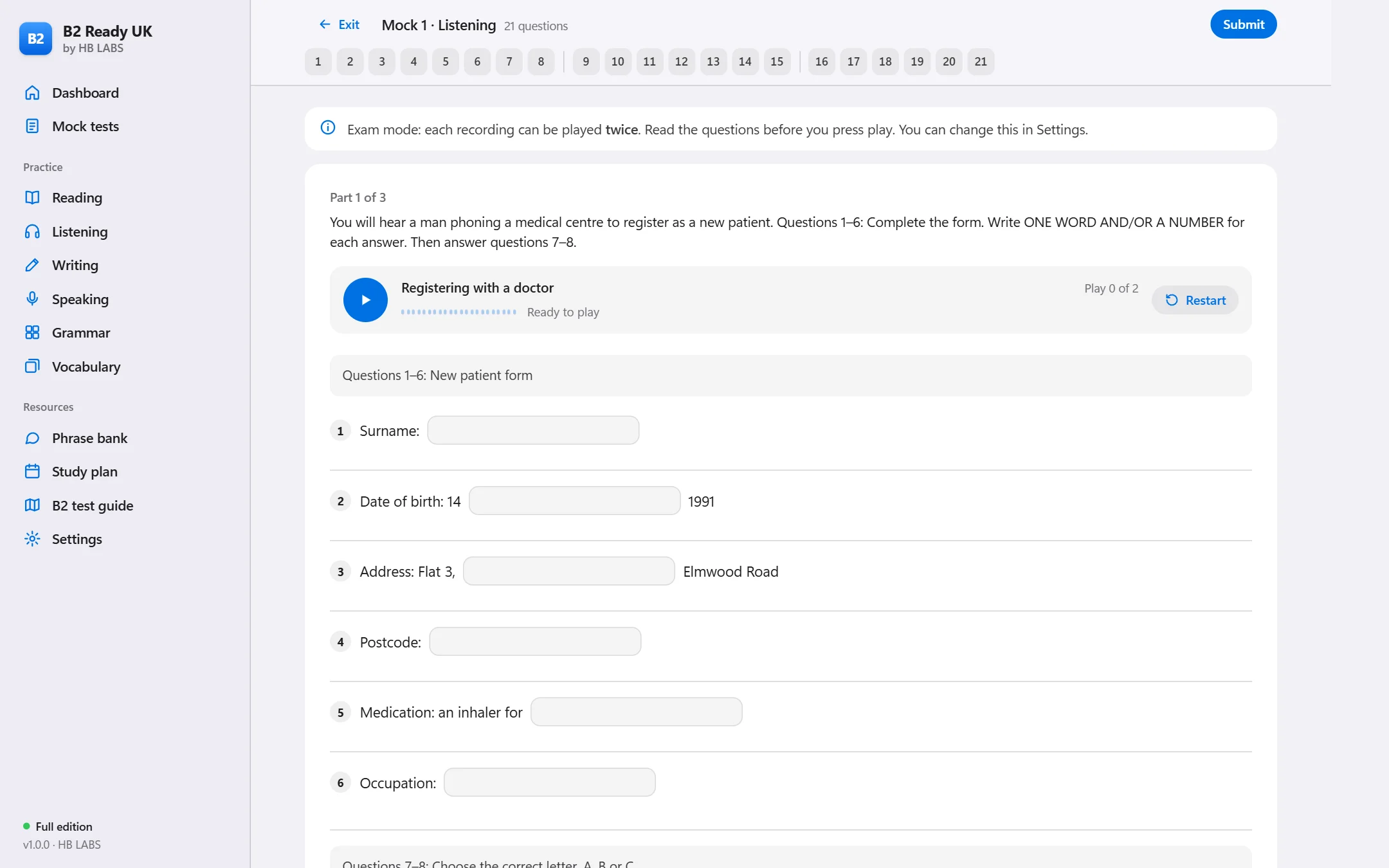
Task: Jump to question 21
Action: click(x=981, y=62)
